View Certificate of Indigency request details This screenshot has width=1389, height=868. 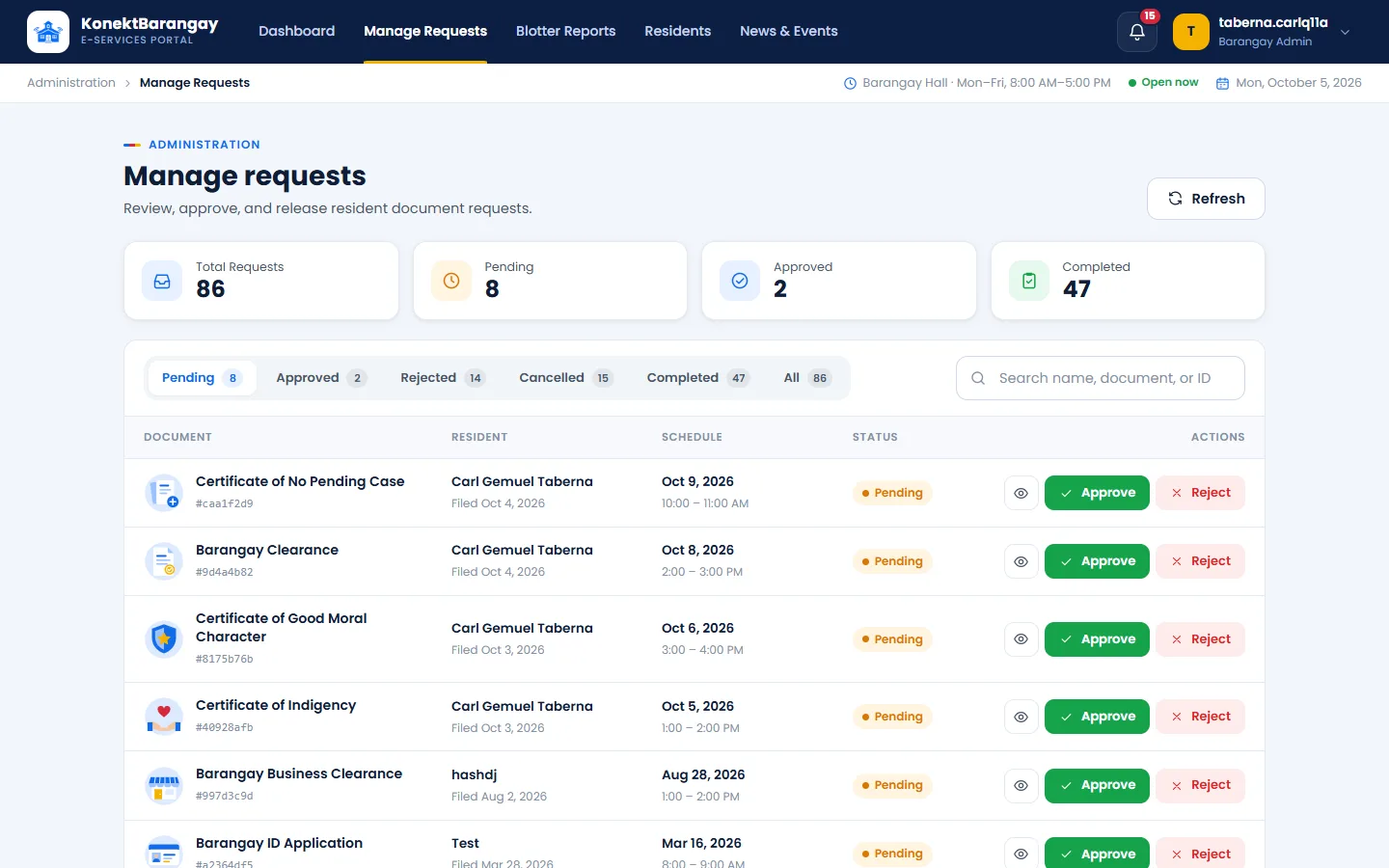[1021, 717]
